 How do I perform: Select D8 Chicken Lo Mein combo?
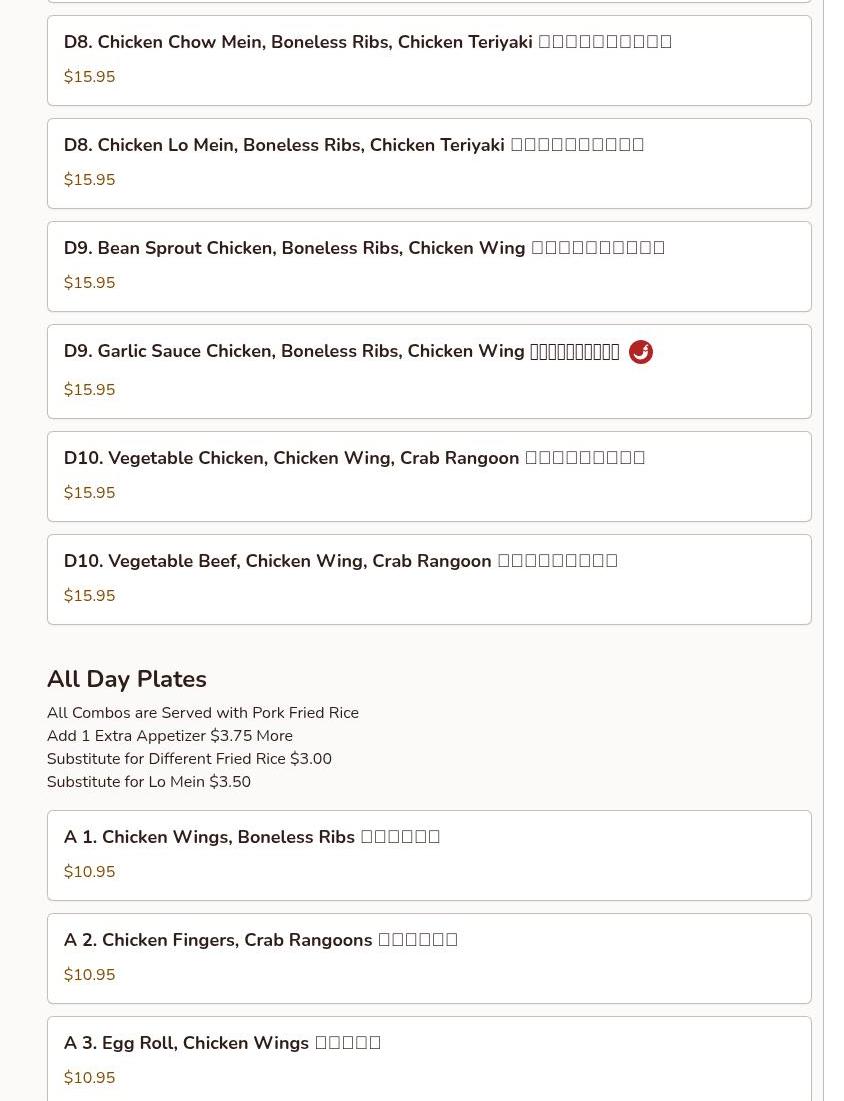click(429, 164)
